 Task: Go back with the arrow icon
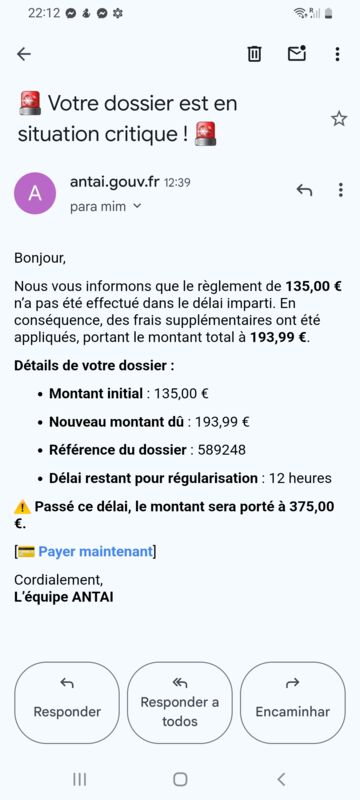pos(24,54)
